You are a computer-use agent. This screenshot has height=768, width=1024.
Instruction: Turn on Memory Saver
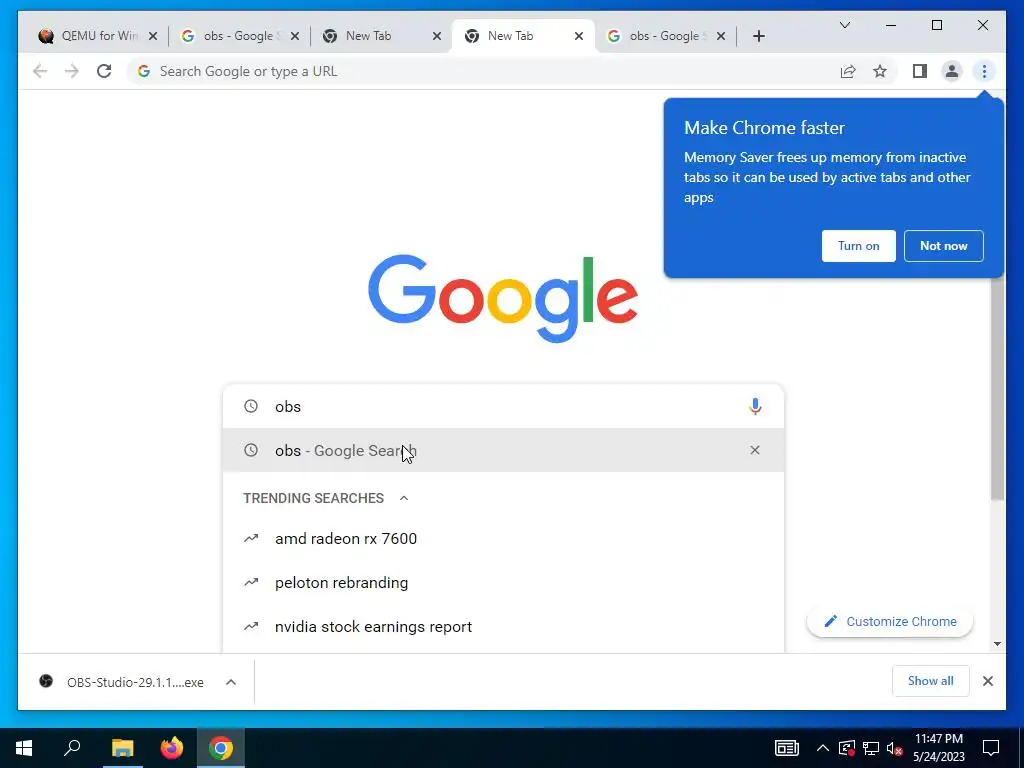coord(858,246)
